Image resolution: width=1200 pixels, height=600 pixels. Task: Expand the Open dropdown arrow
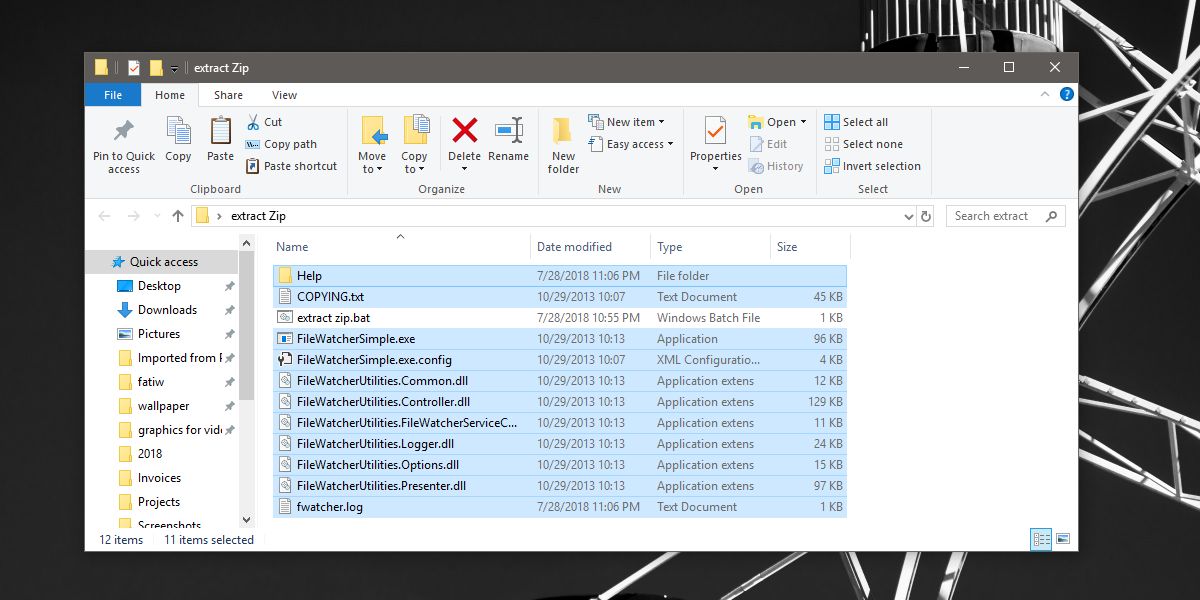[x=804, y=122]
